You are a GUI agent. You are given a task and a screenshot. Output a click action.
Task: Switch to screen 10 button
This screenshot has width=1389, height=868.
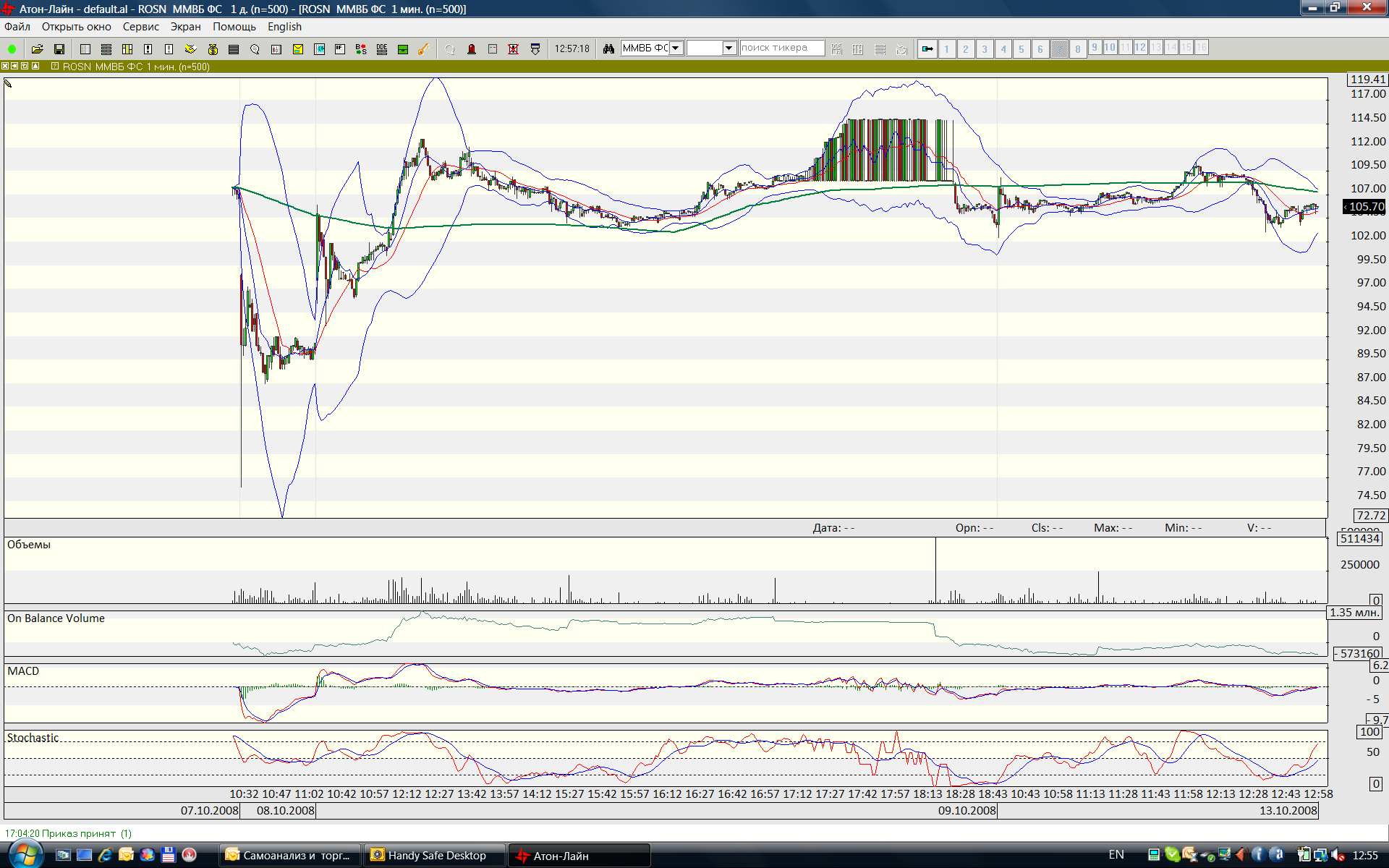(1110, 47)
